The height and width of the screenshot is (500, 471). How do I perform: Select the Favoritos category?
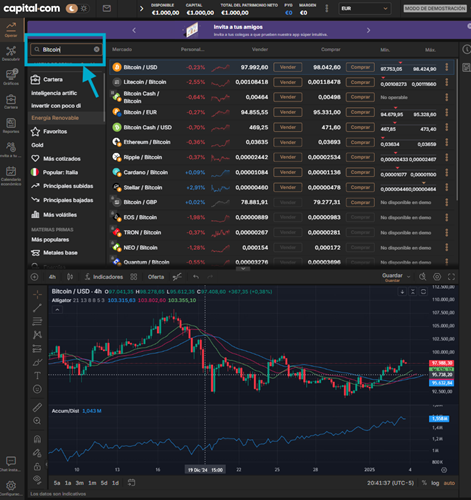tap(49, 132)
